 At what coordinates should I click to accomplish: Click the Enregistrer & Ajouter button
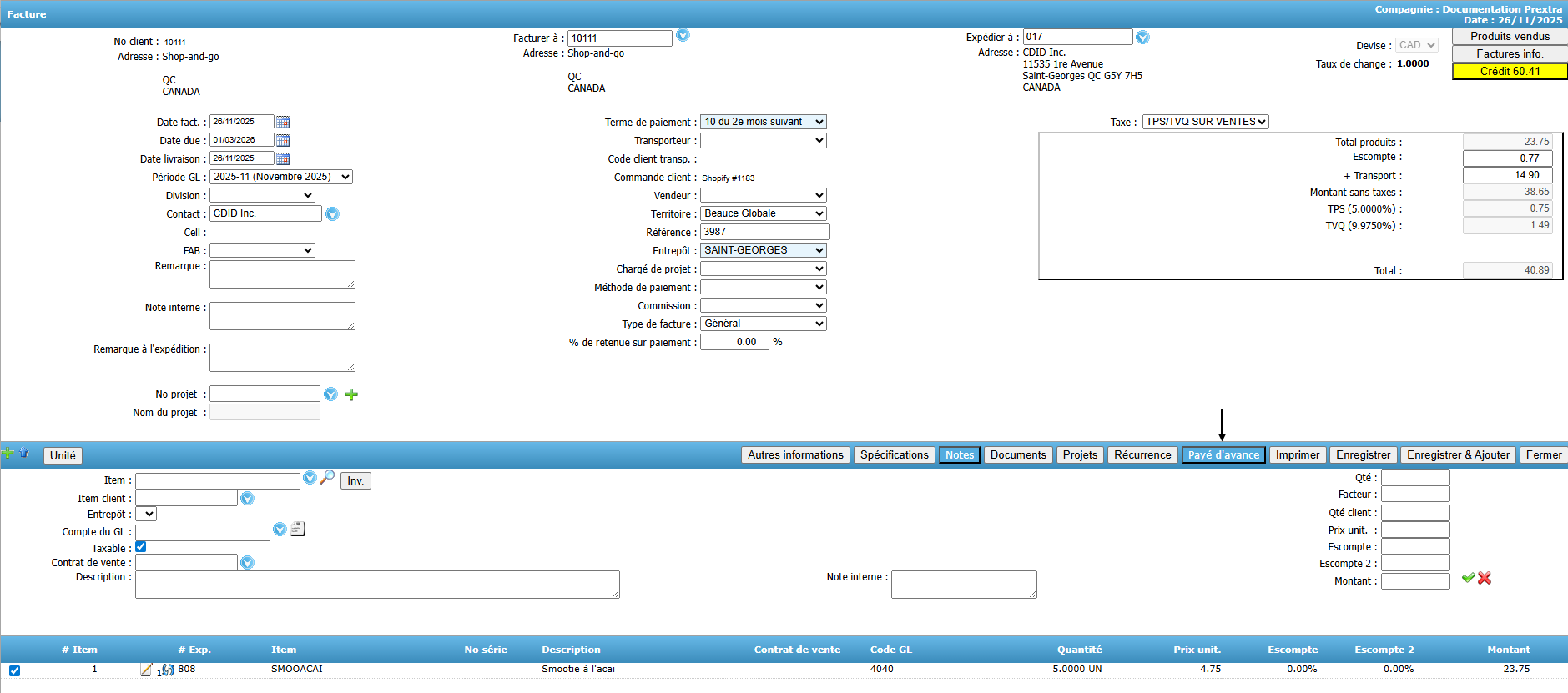click(1457, 454)
